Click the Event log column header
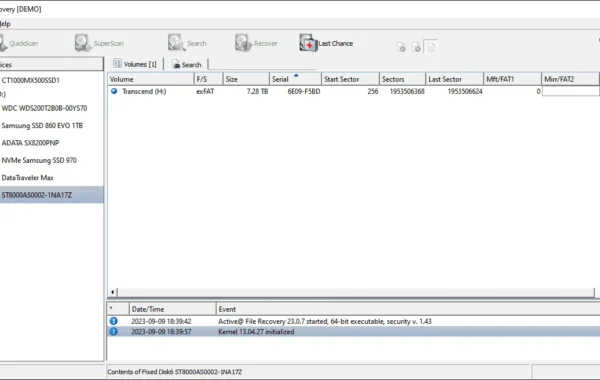The image size is (600, 380). point(408,309)
